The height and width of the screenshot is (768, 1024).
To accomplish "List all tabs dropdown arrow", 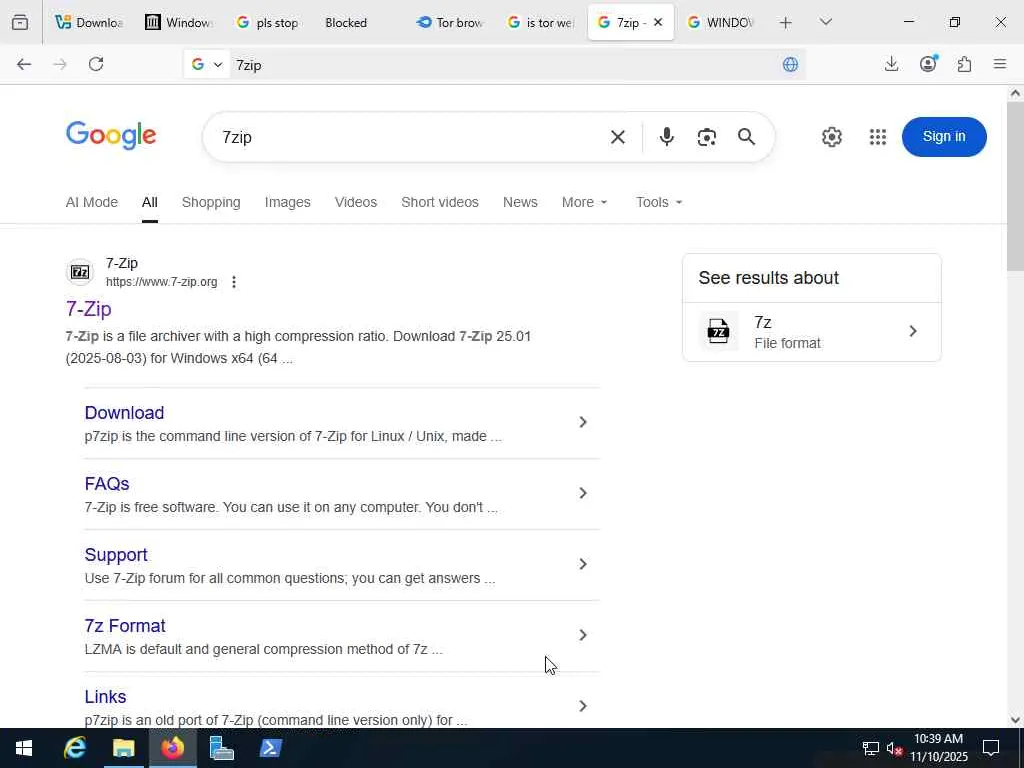I will (x=825, y=22).
